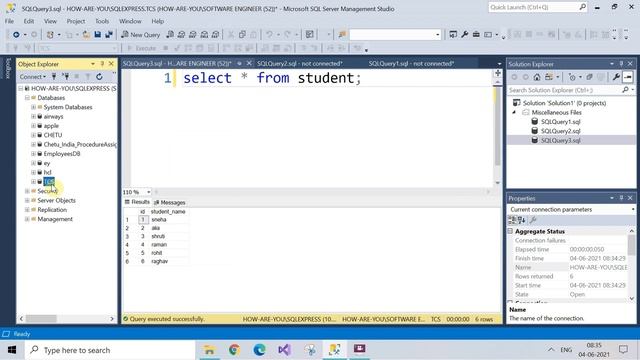Viewport: 640px width, 360px height.
Task: Select the Replication folder in Object Explorer
Action: tap(52, 210)
